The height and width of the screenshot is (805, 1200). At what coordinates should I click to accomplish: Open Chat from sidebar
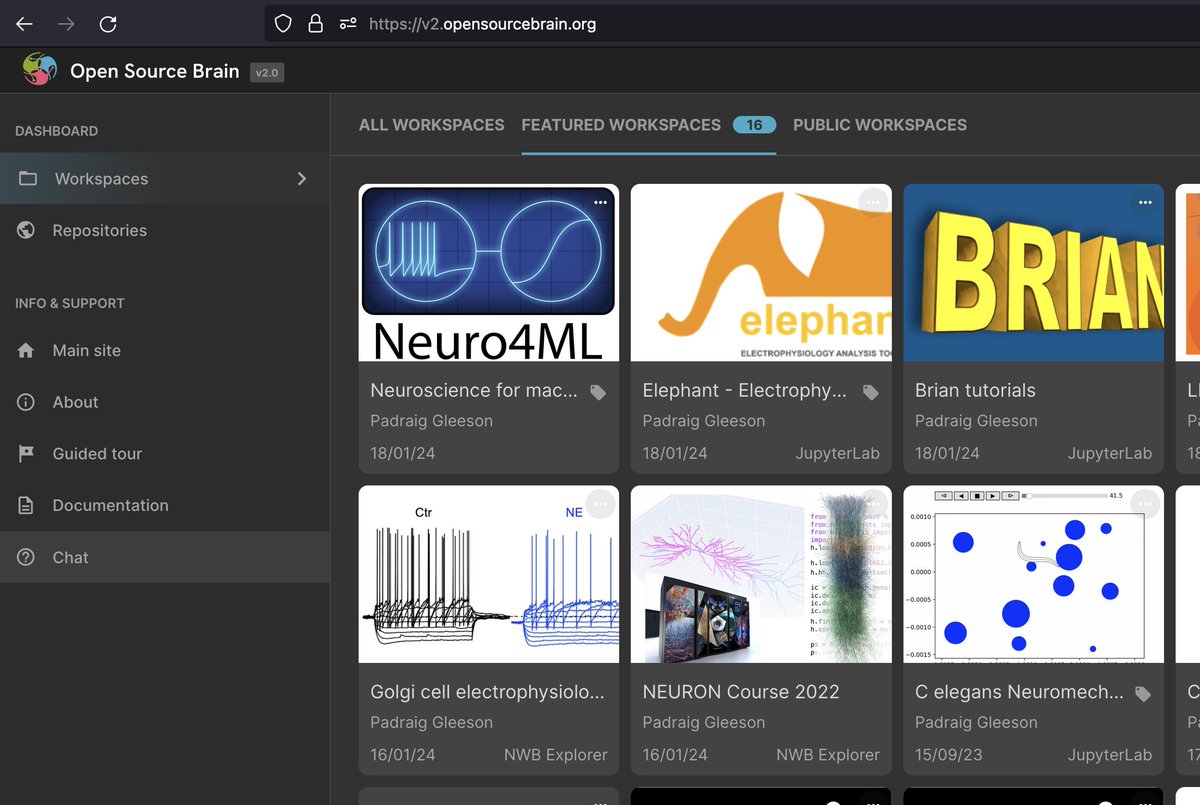[x=165, y=557]
